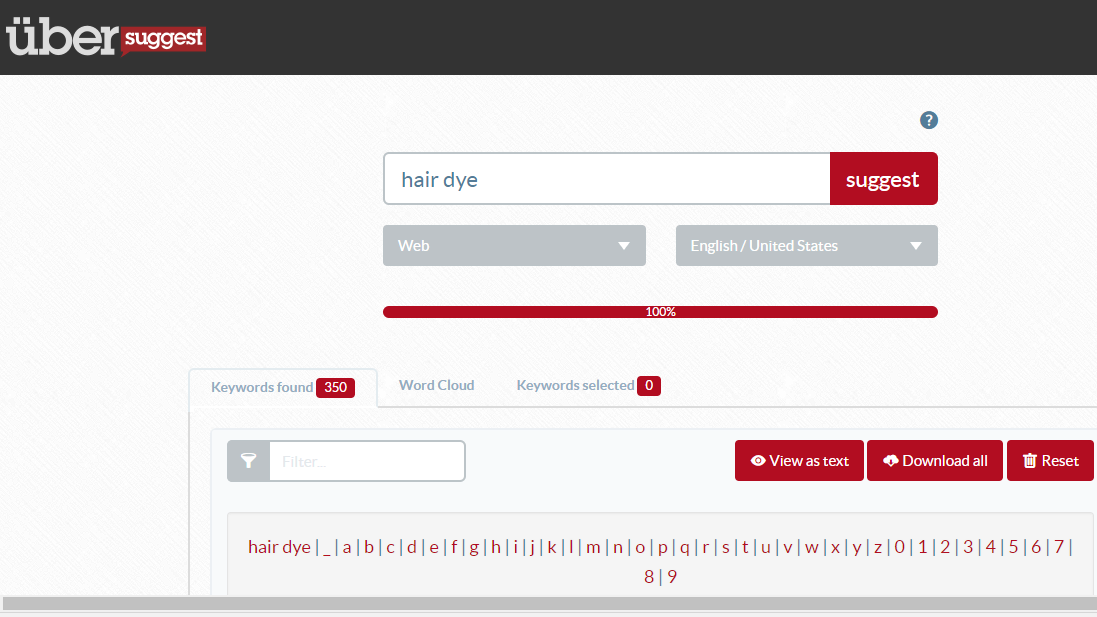Click the 100% progress bar
Screen dimensions: 1097x617
pyautogui.click(x=660, y=311)
